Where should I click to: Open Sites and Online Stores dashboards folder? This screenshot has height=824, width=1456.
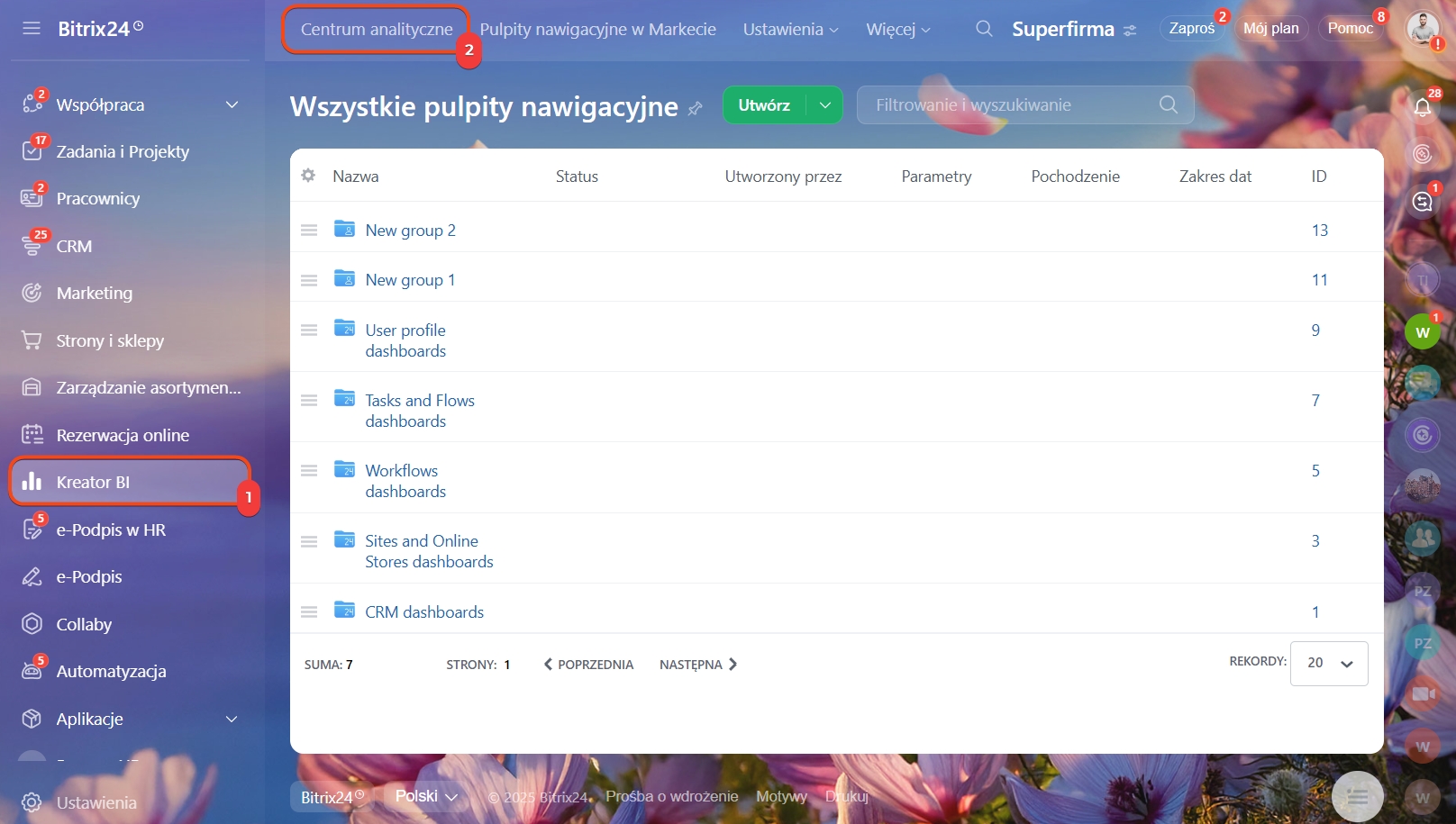coord(429,551)
